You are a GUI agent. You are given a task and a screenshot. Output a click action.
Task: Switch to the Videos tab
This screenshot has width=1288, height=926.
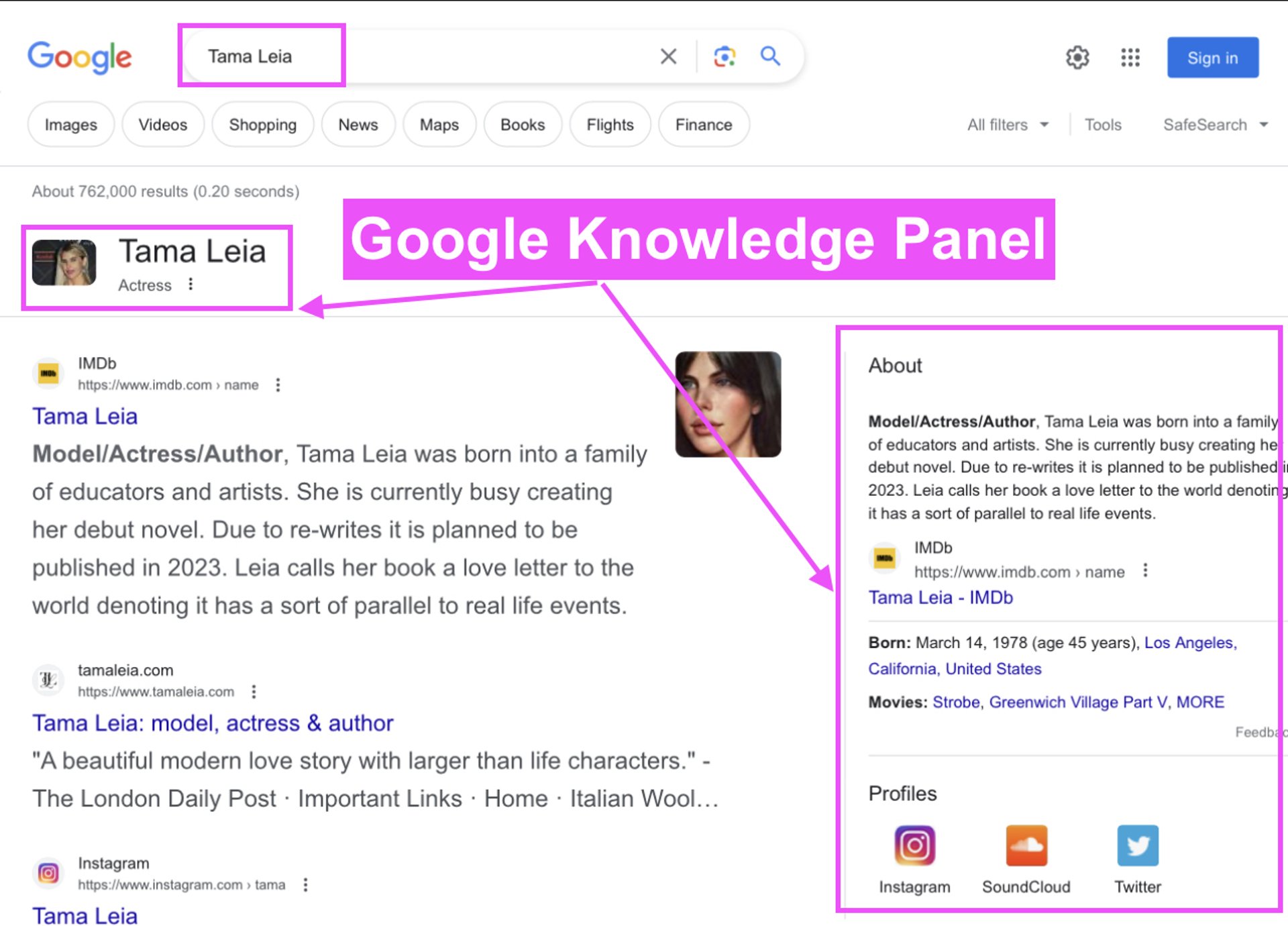point(162,125)
